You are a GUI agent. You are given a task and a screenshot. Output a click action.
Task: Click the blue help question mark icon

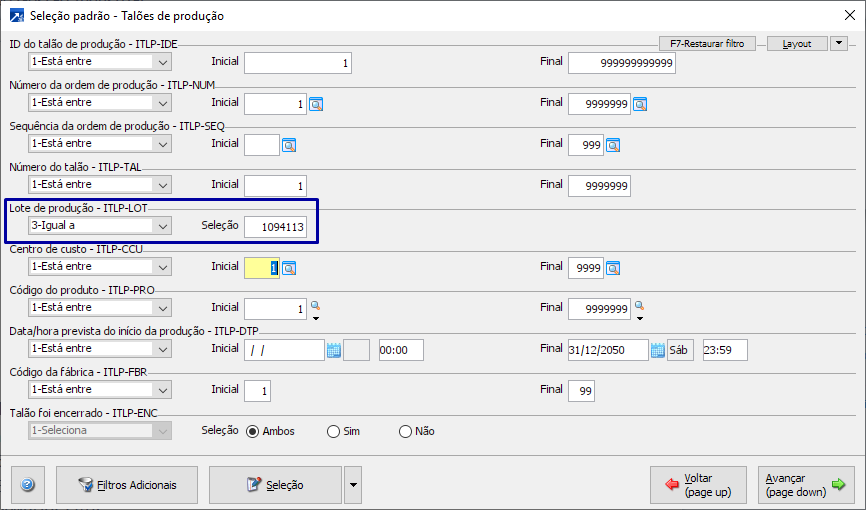coord(27,485)
